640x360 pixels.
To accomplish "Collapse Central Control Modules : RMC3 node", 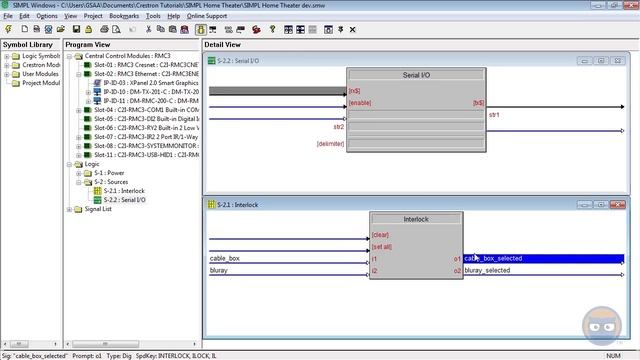I will (69, 56).
